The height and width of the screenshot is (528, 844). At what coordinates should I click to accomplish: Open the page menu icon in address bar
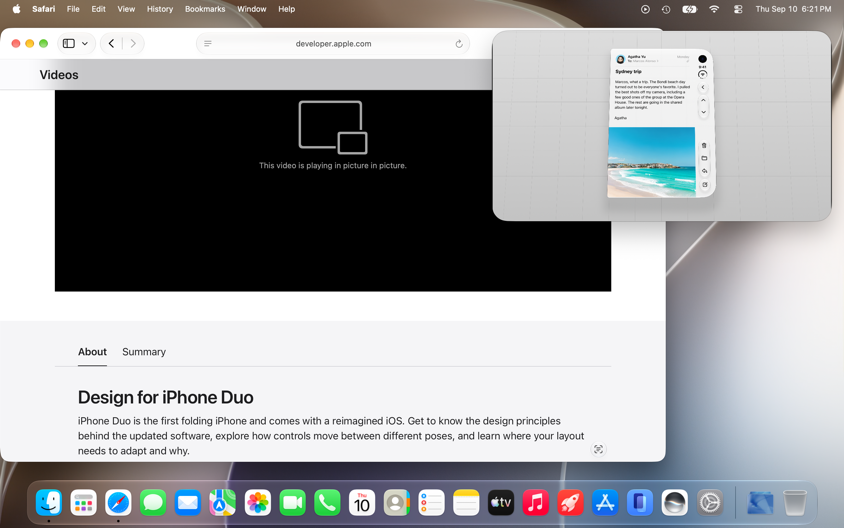pos(208,44)
